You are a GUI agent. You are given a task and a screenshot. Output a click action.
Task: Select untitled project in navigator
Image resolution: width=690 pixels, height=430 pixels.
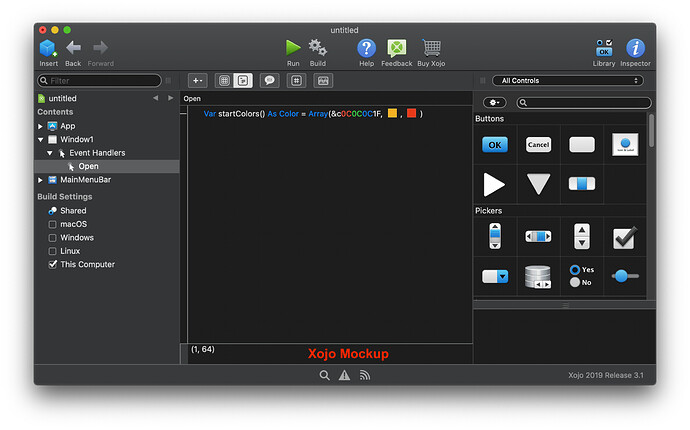pyautogui.click(x=62, y=98)
